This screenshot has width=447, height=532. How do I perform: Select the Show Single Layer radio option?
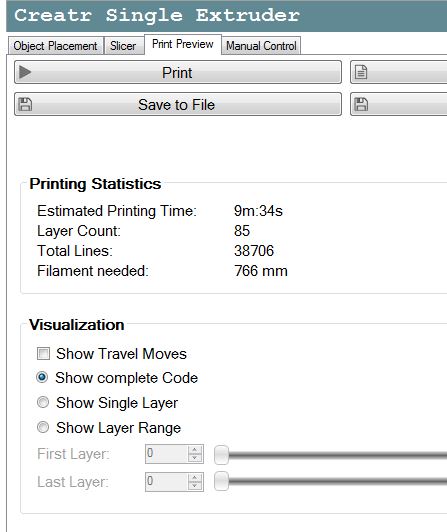43,402
